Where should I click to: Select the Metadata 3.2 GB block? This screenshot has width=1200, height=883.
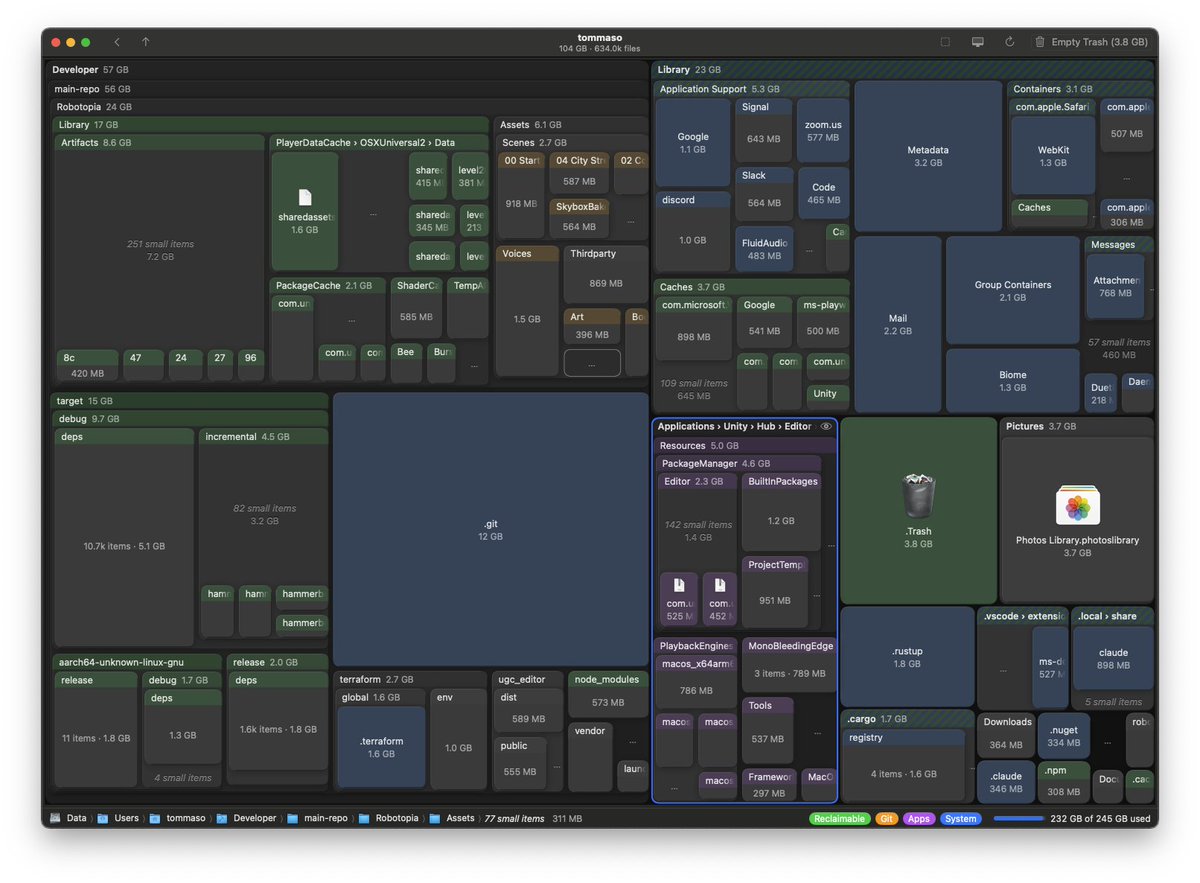(x=928, y=156)
